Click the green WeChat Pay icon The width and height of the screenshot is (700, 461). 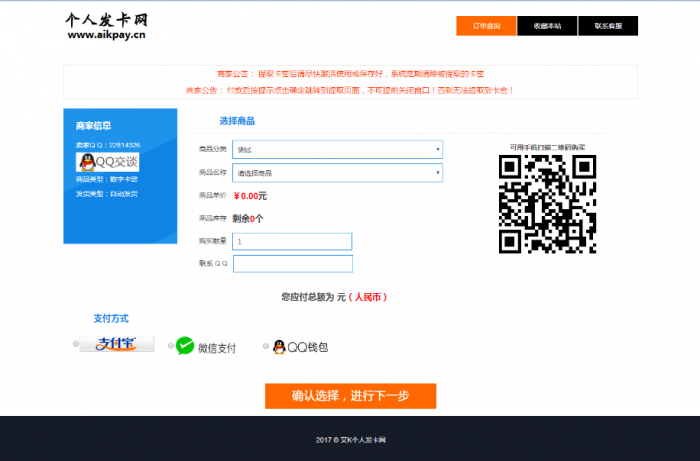point(185,346)
